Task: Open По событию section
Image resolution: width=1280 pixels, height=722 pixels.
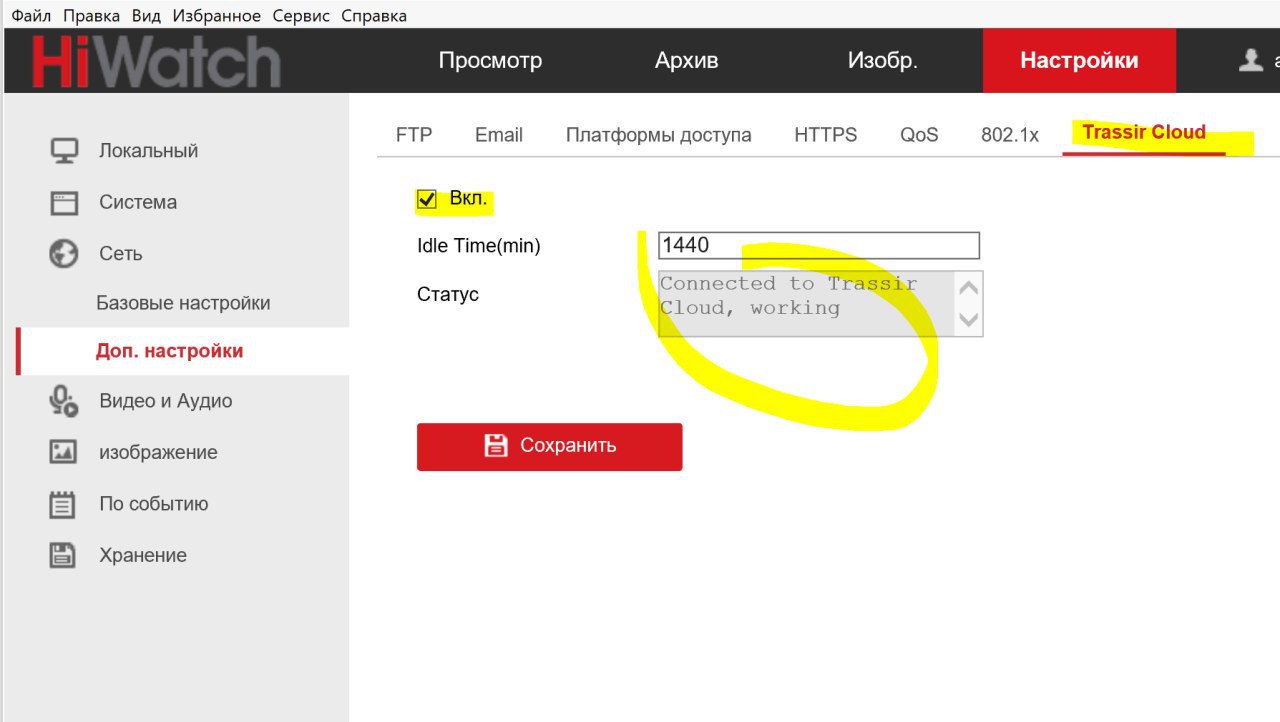Action: 154,504
